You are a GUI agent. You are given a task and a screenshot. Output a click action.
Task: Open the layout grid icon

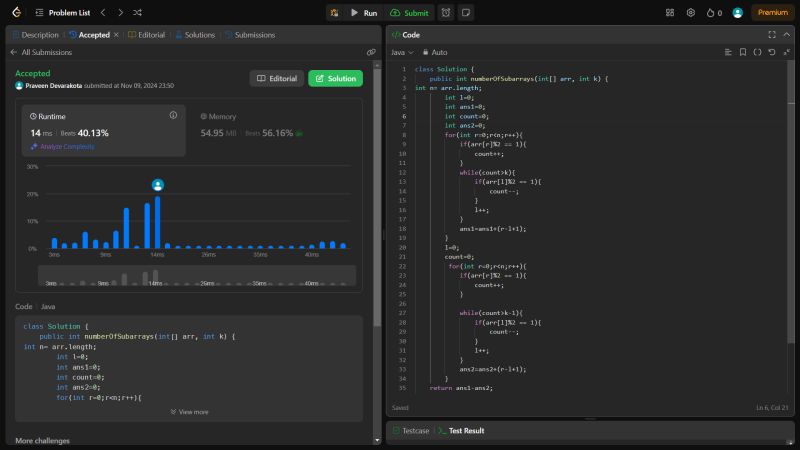coord(669,13)
